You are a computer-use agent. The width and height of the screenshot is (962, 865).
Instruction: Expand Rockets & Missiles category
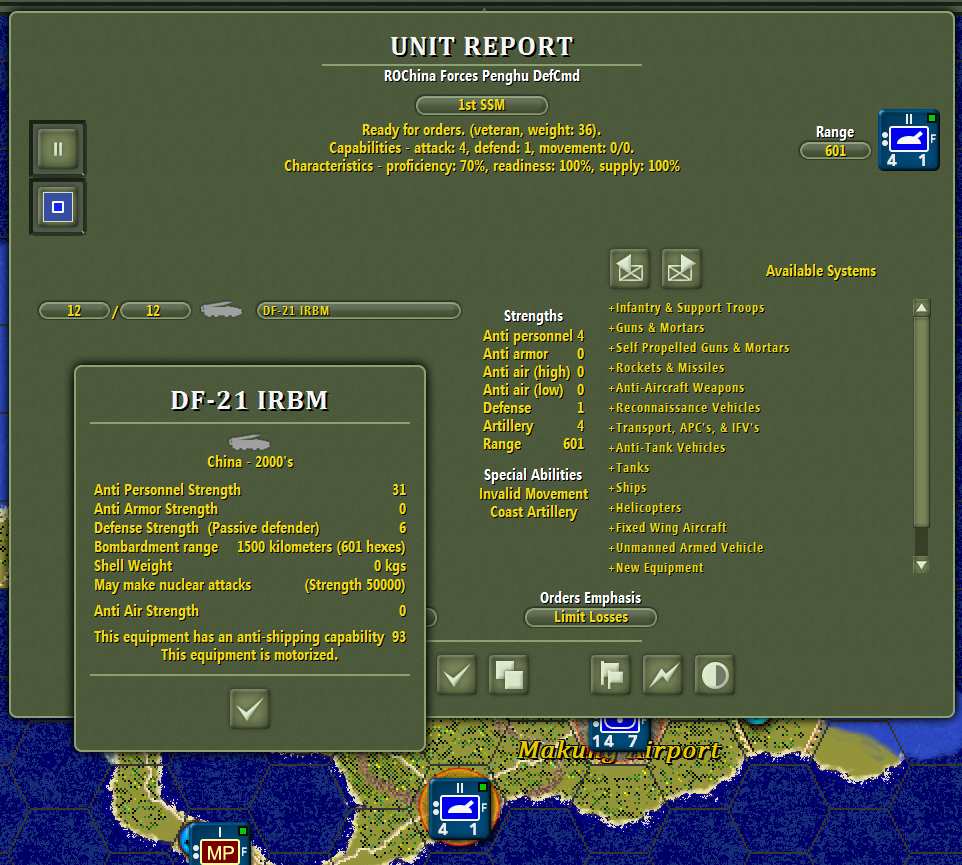[x=666, y=367]
